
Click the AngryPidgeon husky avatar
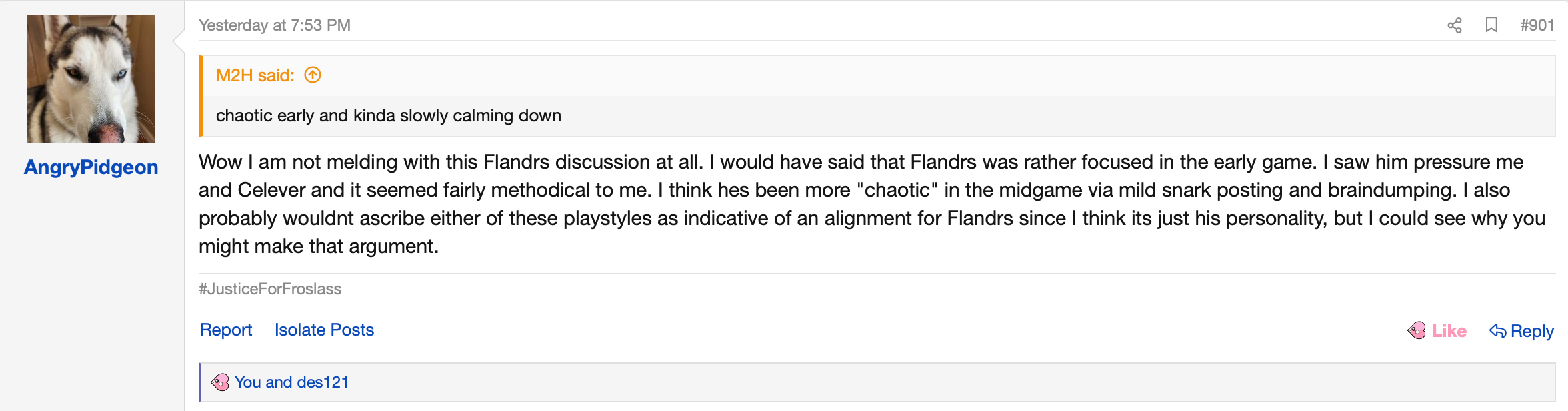(91, 79)
